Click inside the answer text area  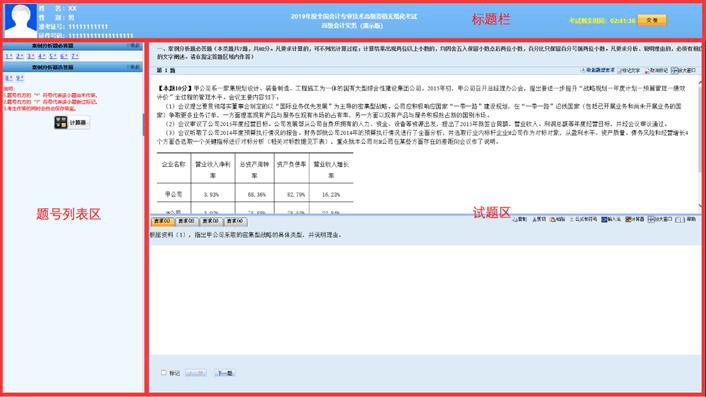click(x=425, y=300)
